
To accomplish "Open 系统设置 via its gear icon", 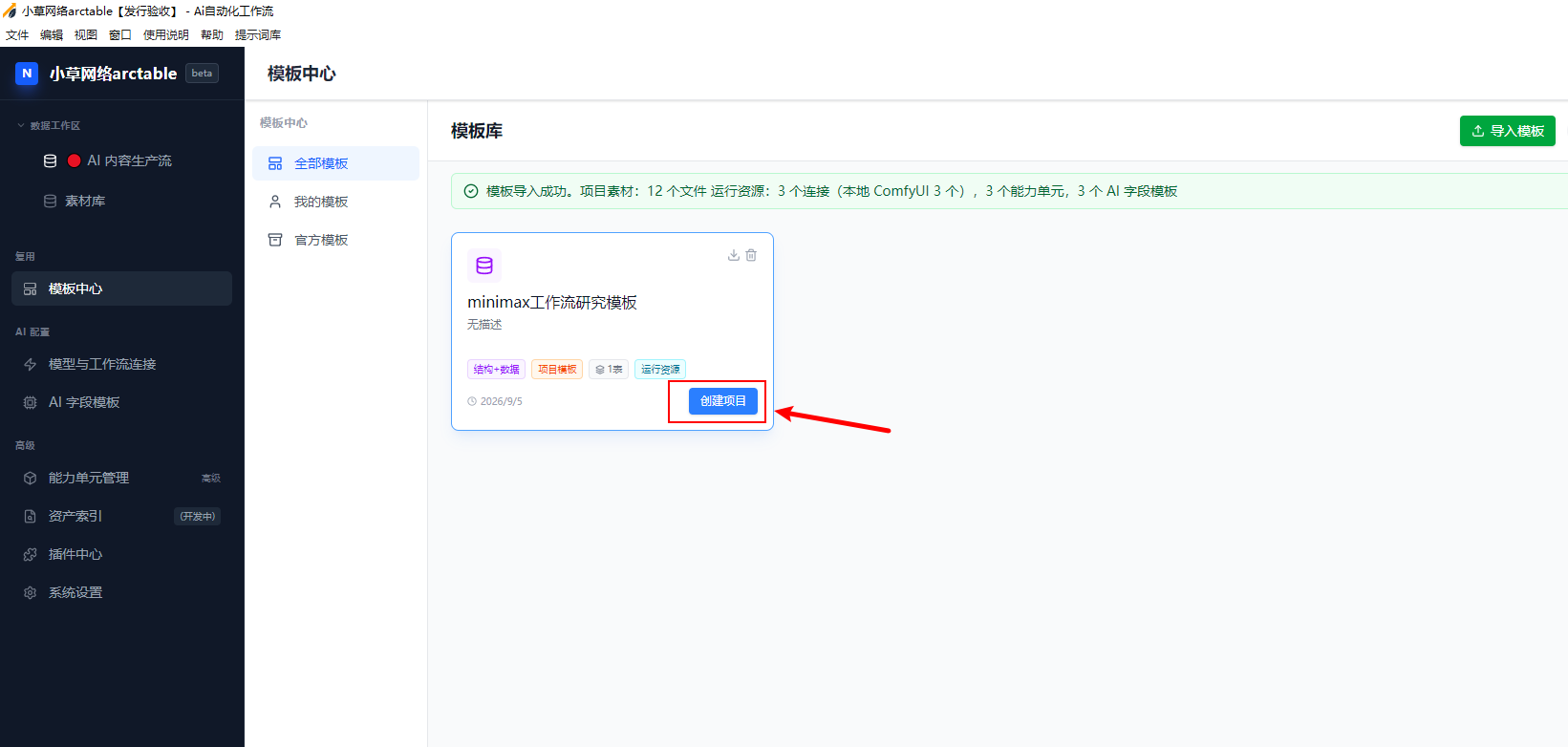I will pos(31,592).
